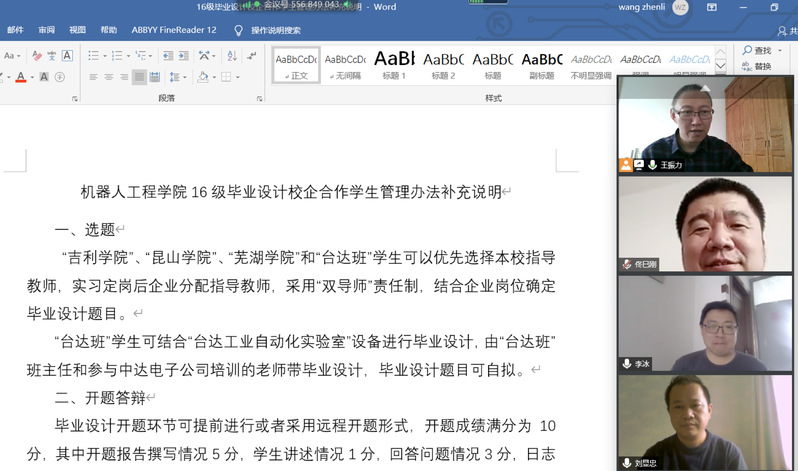The width and height of the screenshot is (798, 471).
Task: Click the red font color swatch
Action: [x=21, y=77]
